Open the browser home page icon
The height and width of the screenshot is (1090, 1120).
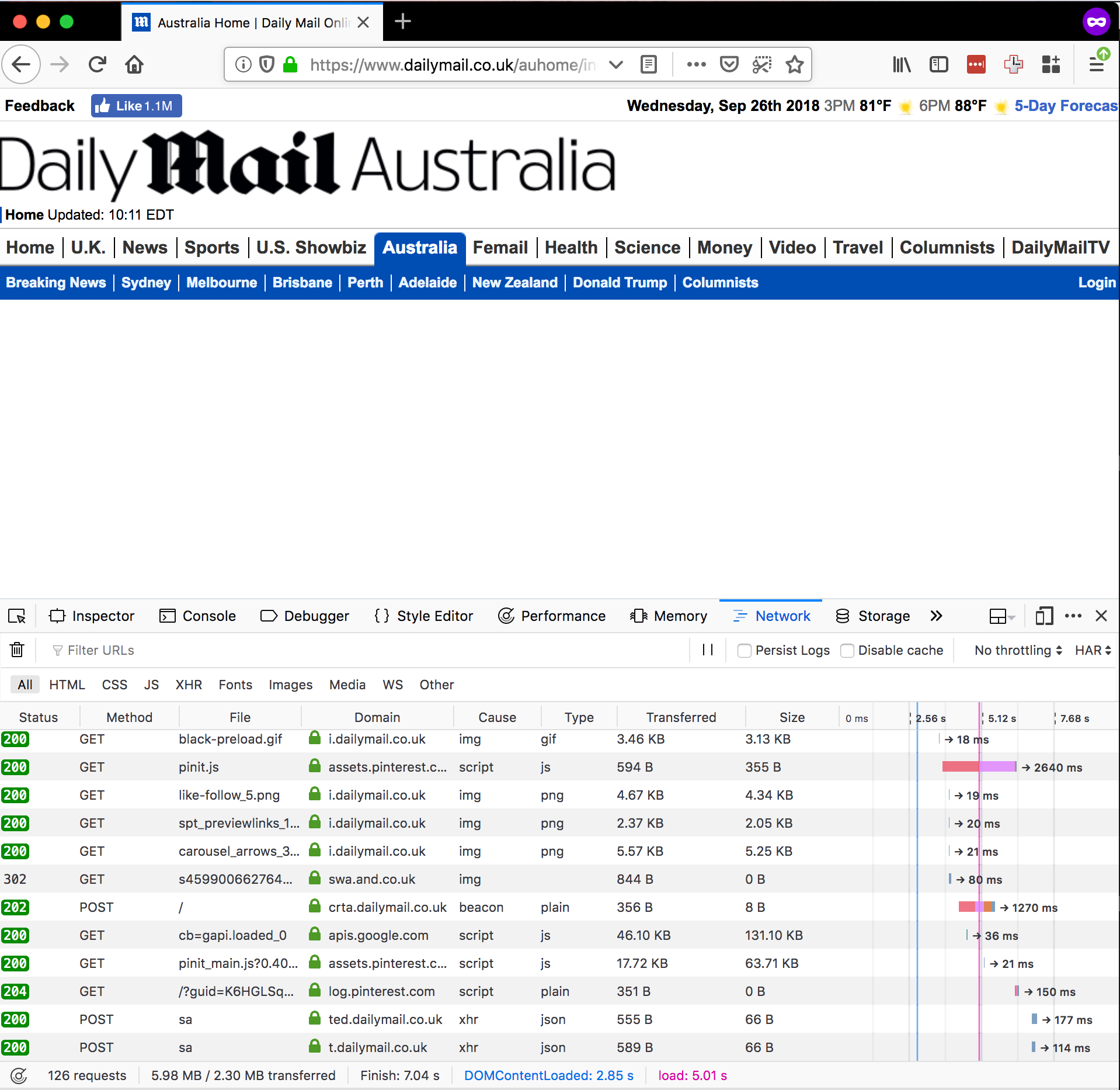[134, 64]
